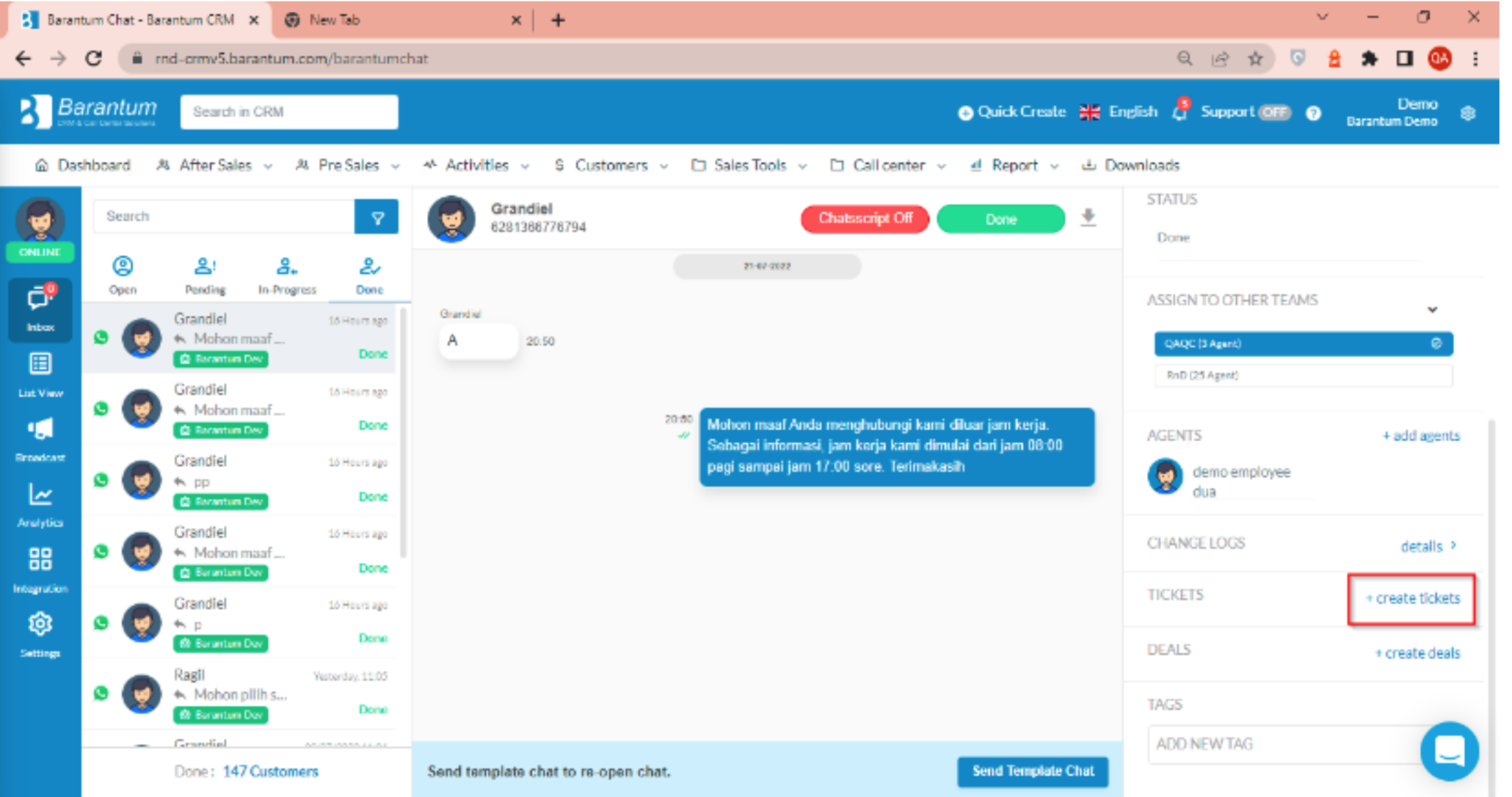Focus the Search in CRM field
This screenshot has height=797, width=1512.
[x=289, y=112]
